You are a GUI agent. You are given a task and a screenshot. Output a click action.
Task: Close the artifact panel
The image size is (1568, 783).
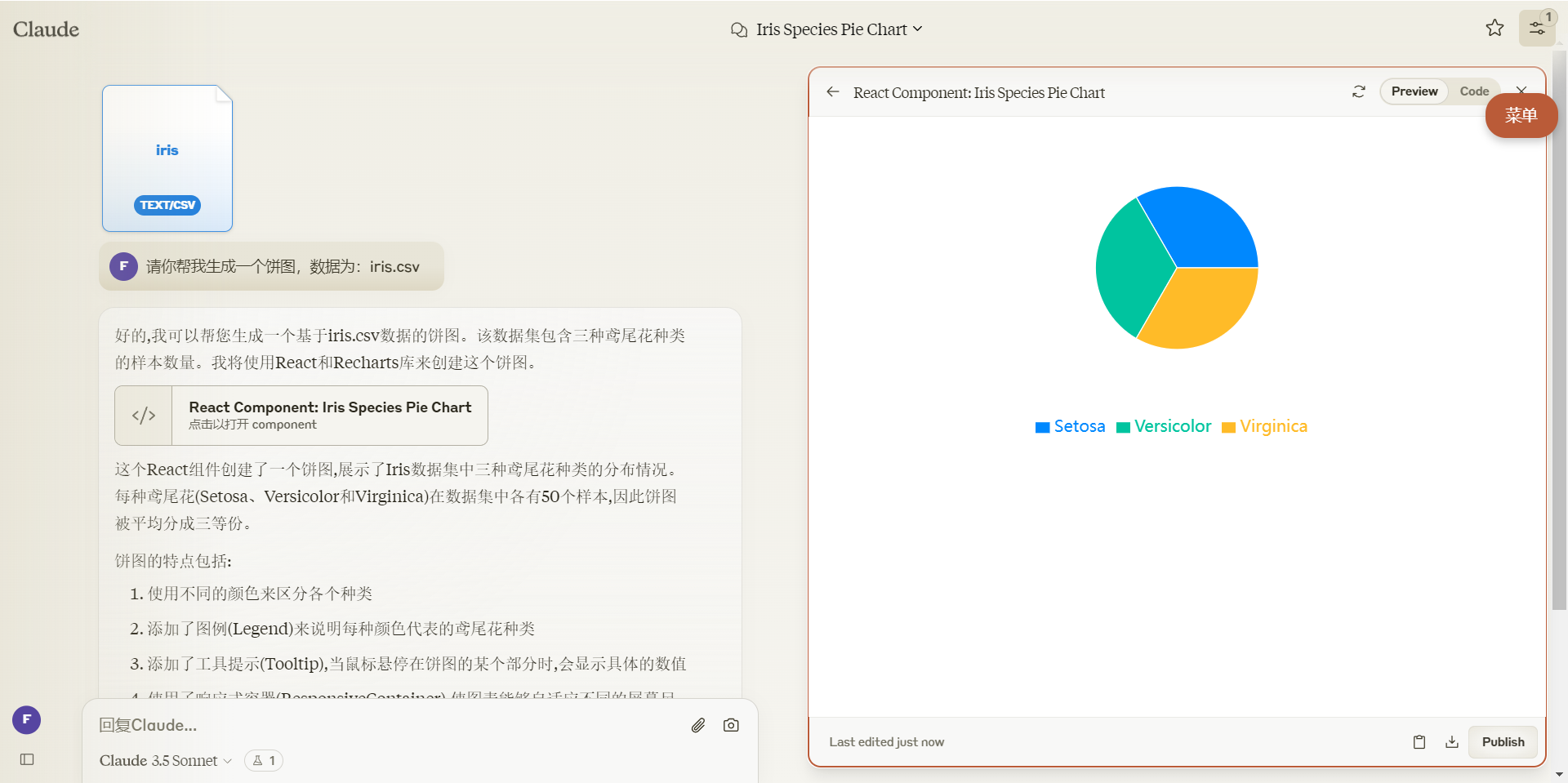coord(1521,89)
